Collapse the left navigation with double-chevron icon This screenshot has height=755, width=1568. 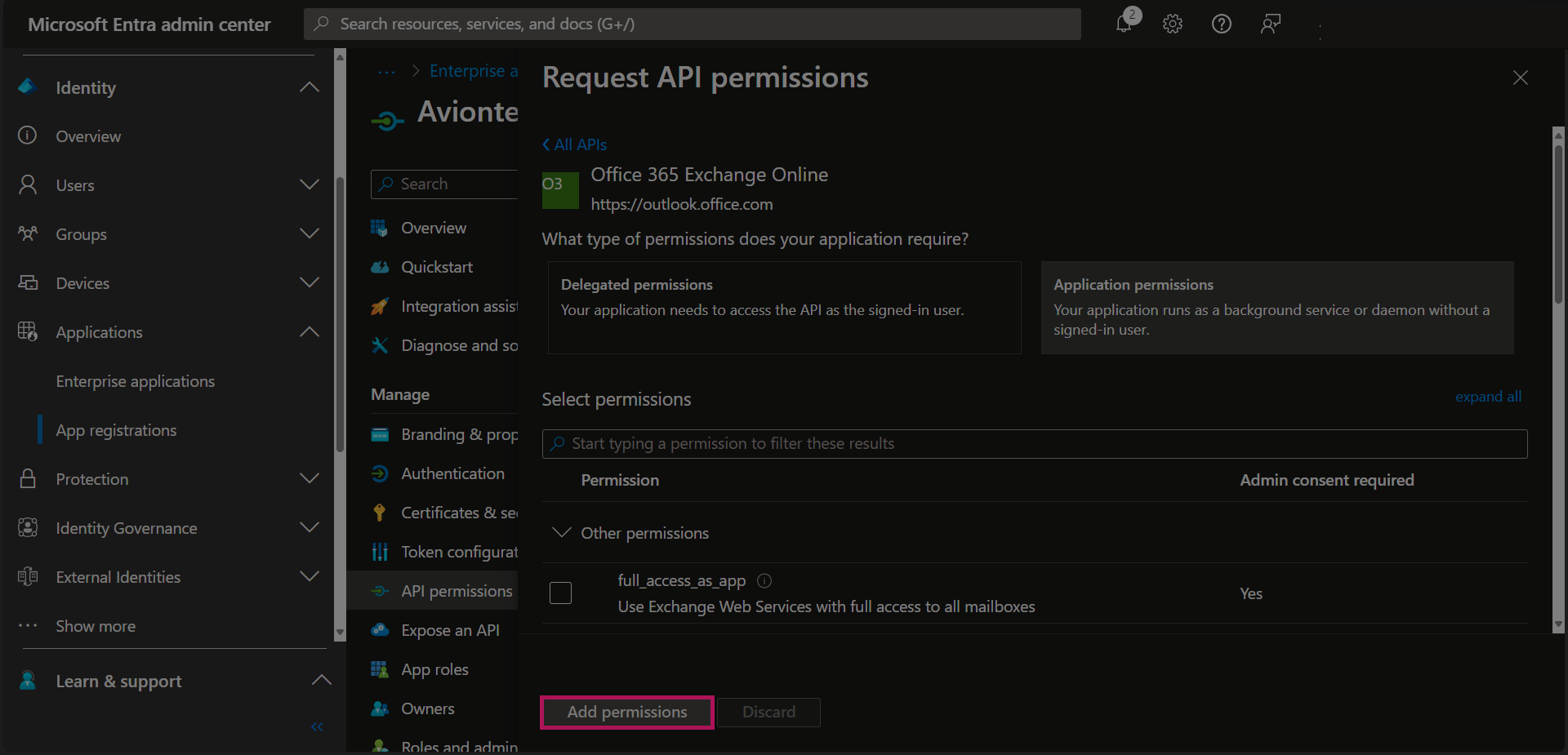coord(317,726)
